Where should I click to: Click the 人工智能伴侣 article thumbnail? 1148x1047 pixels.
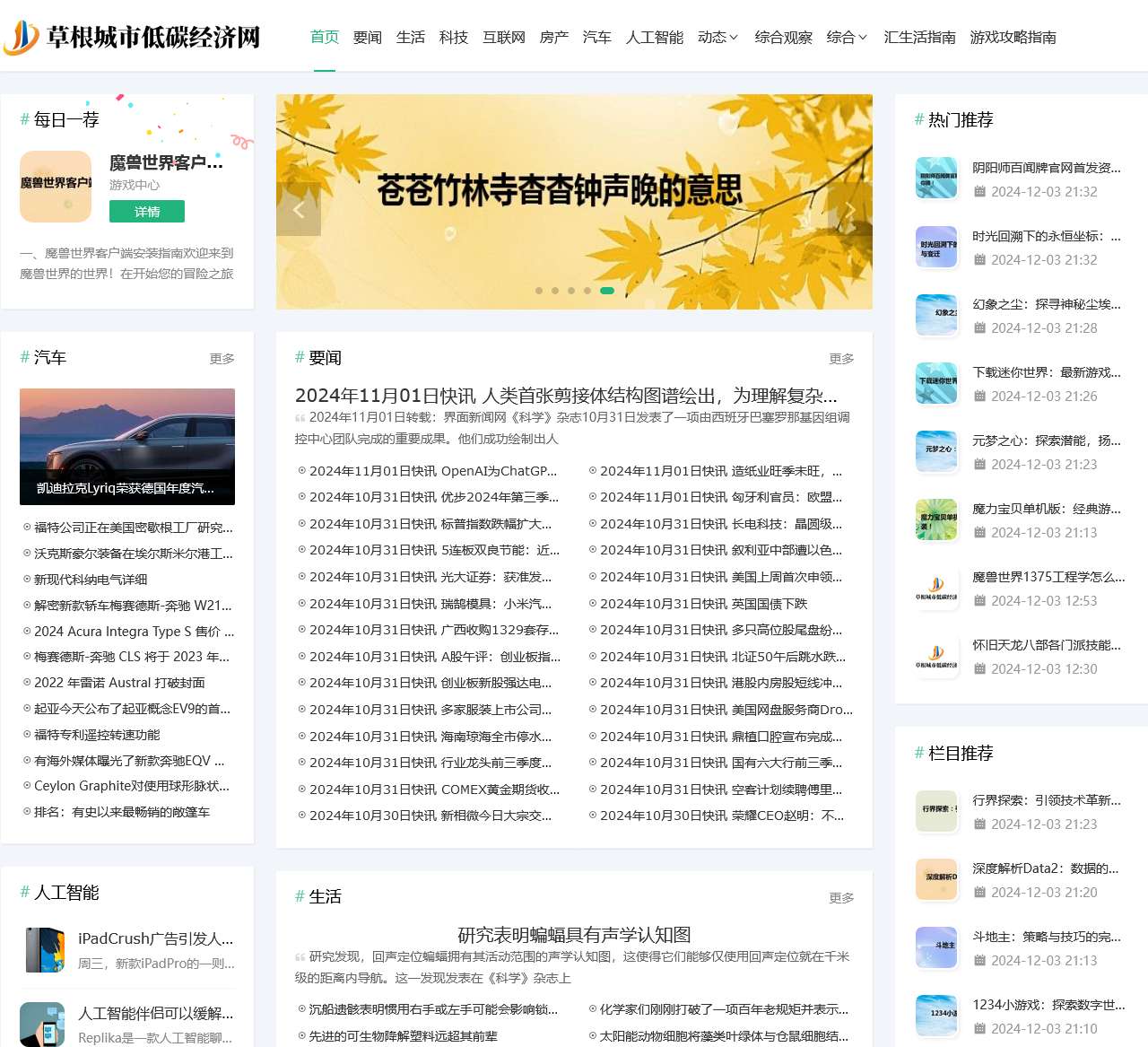44,1024
